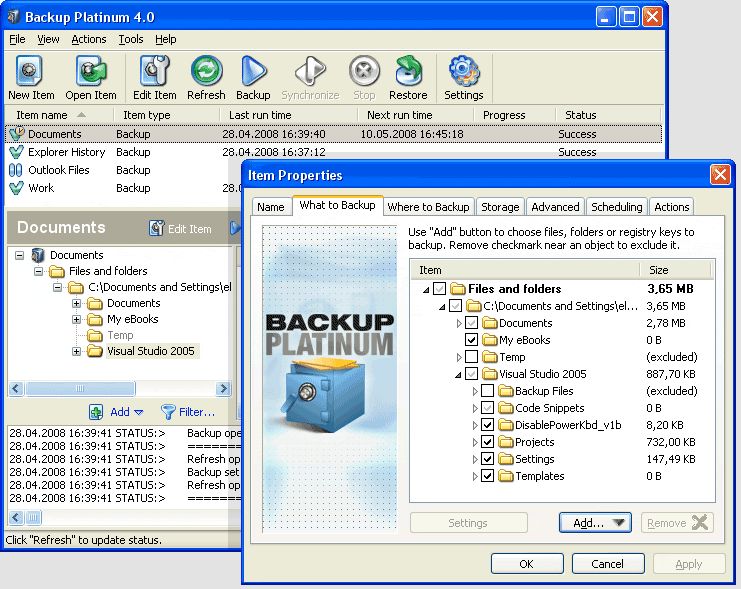Click the Documents root safe icon in left tree

tap(38, 255)
